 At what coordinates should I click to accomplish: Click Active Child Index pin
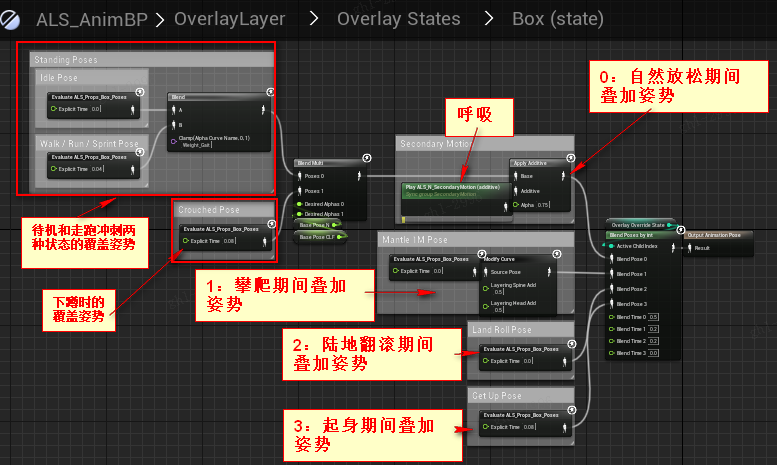[x=612, y=246]
